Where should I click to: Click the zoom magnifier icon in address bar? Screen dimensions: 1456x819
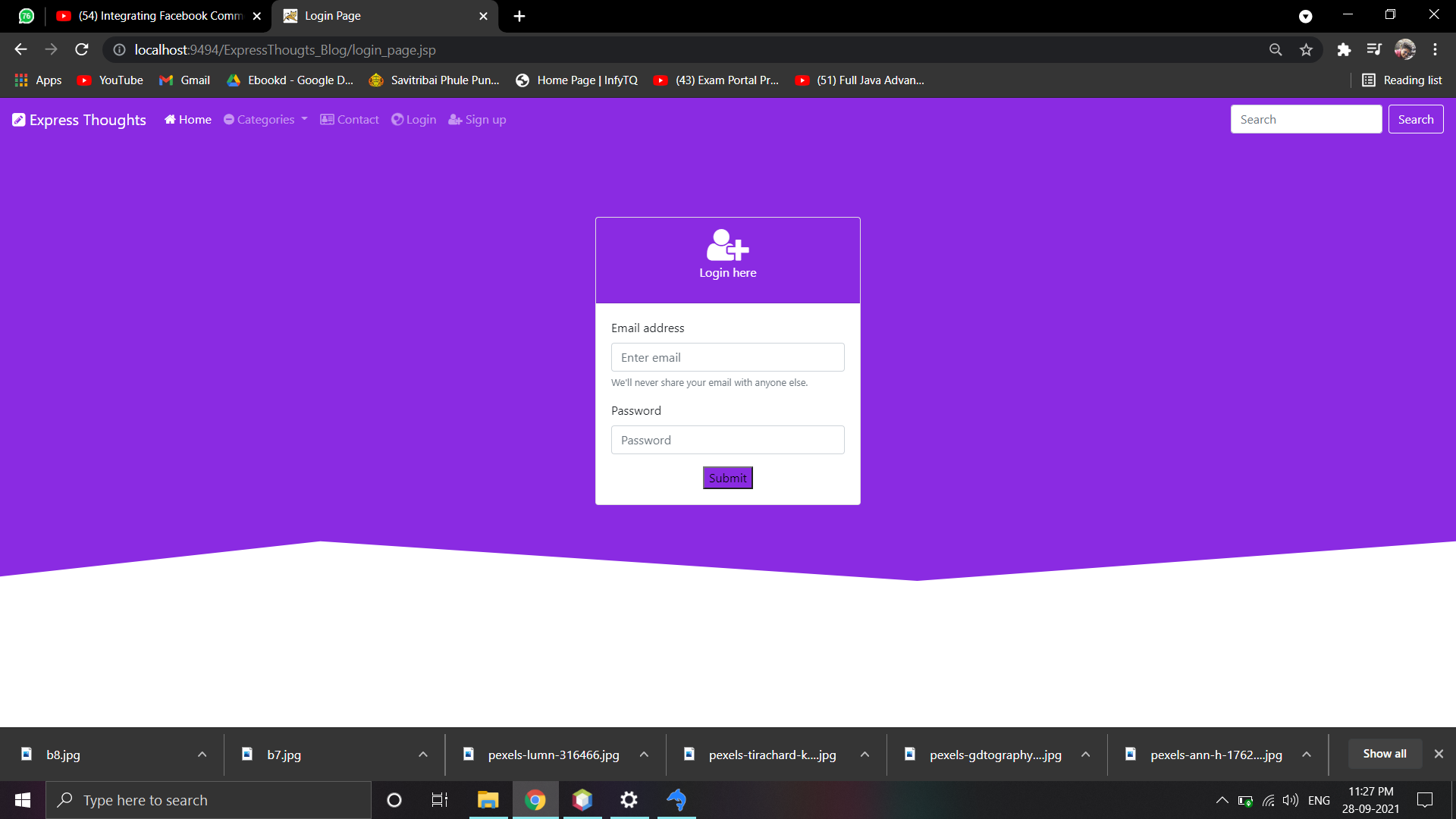click(1276, 50)
